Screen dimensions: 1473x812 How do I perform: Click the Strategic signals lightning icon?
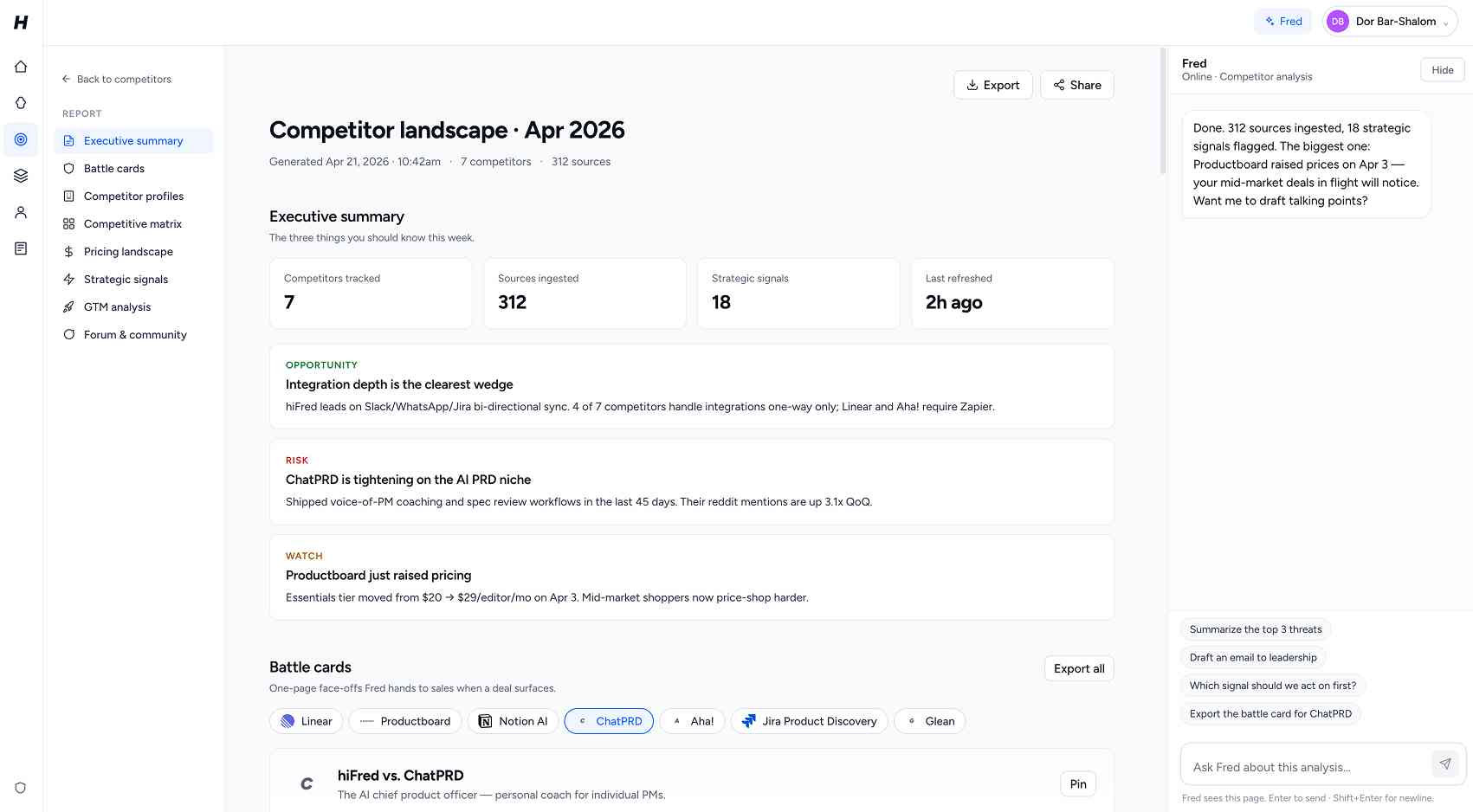[x=69, y=280]
